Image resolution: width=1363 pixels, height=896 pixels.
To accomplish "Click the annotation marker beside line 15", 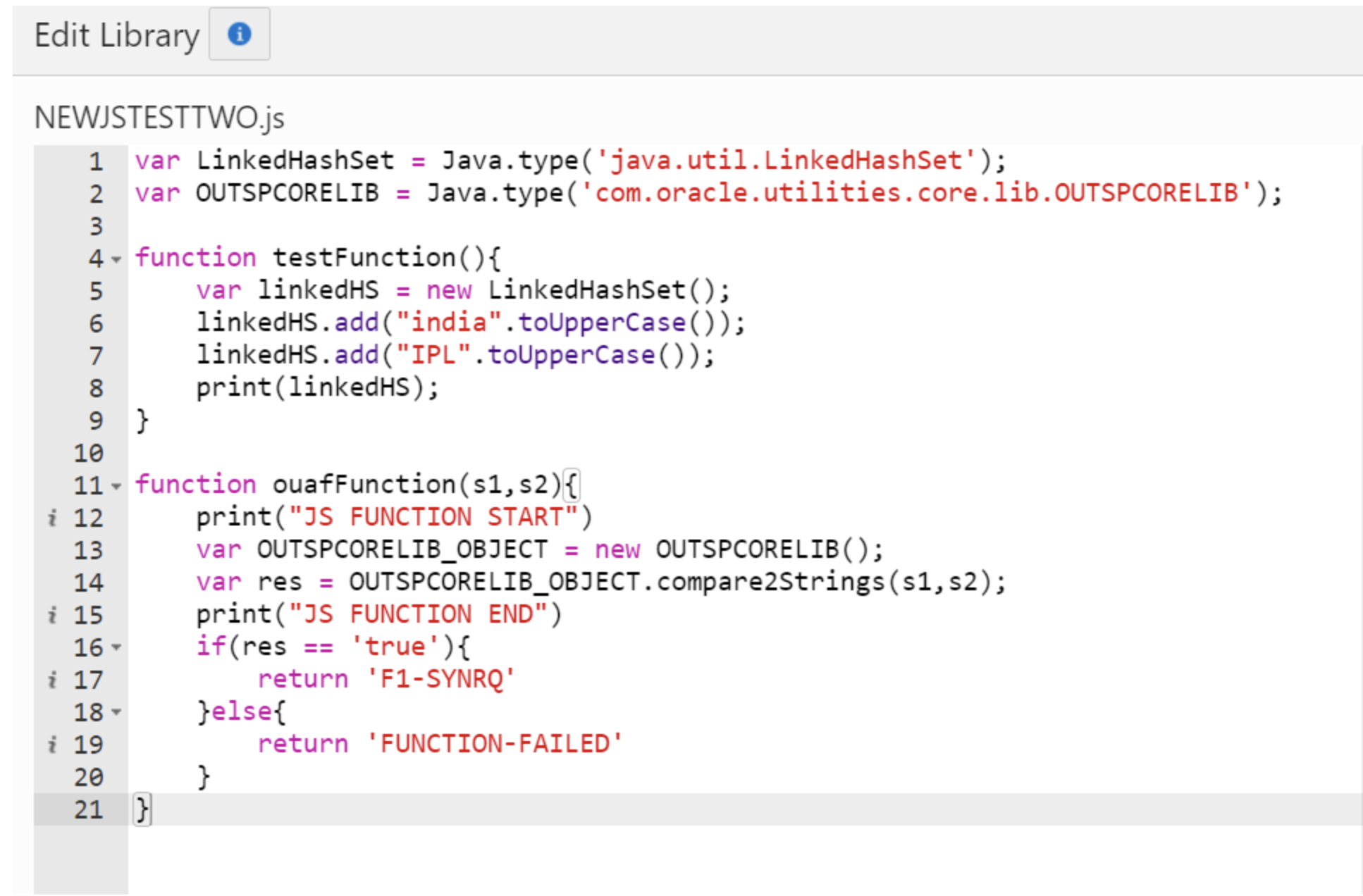I will click(x=51, y=614).
